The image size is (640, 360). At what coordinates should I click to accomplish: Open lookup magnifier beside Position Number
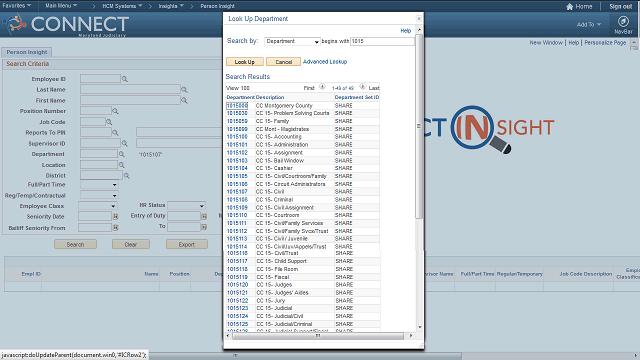tap(115, 111)
